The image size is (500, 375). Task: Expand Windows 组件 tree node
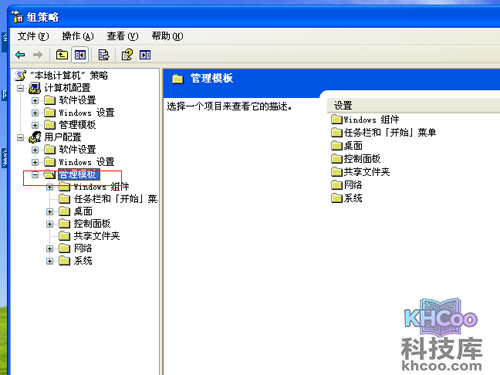tap(50, 187)
